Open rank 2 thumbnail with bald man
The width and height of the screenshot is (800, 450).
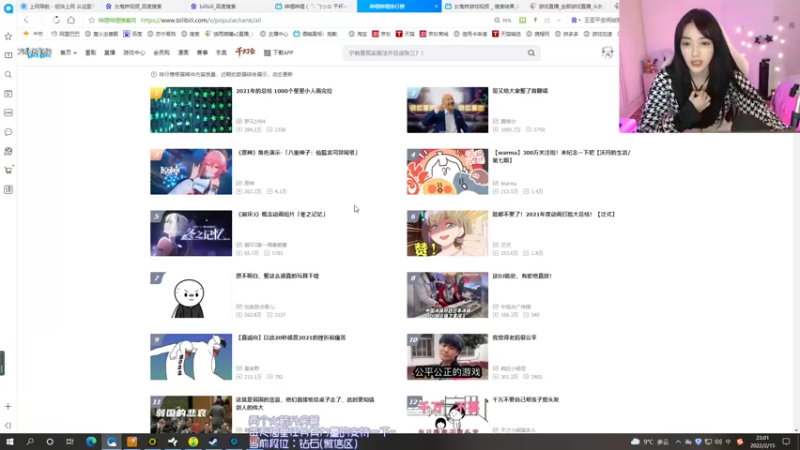(x=447, y=110)
